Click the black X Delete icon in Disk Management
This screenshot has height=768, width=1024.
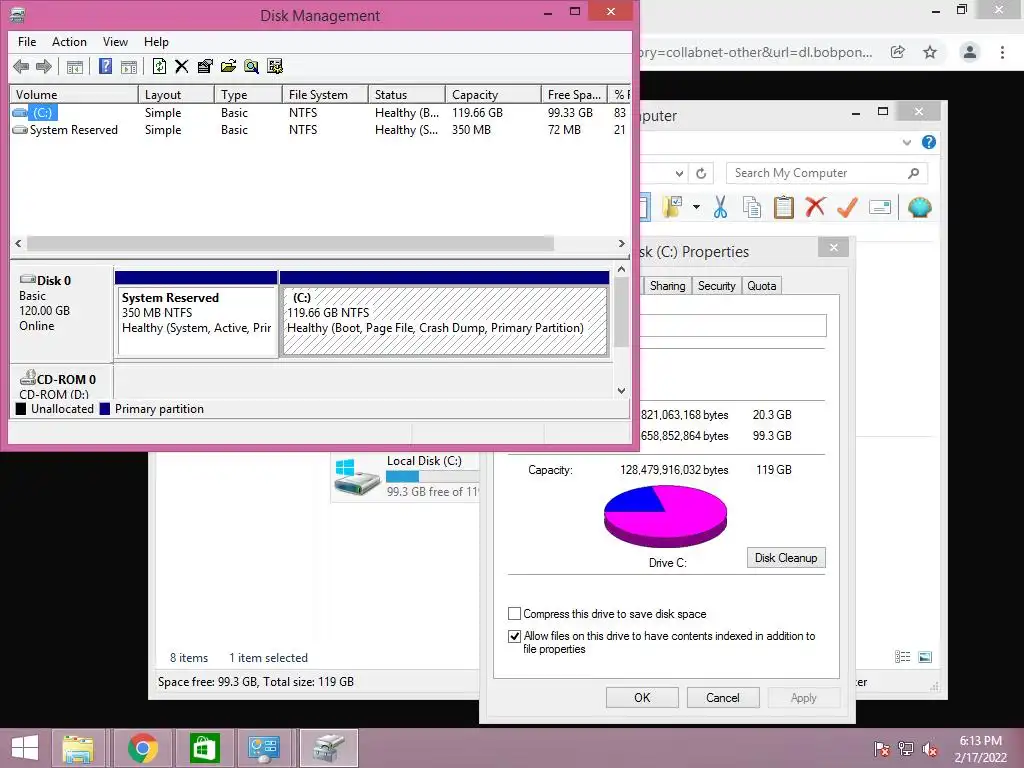click(182, 66)
